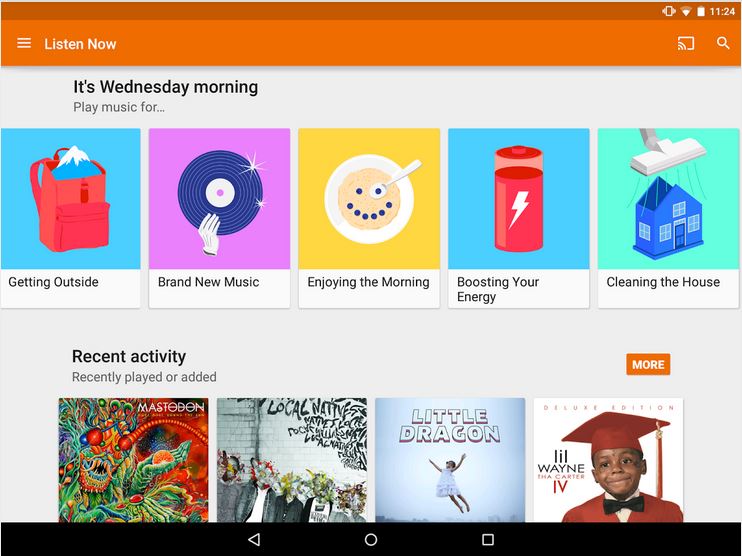742x556 pixels.
Task: Select the 'Getting Outside' label
Action: tap(53, 282)
